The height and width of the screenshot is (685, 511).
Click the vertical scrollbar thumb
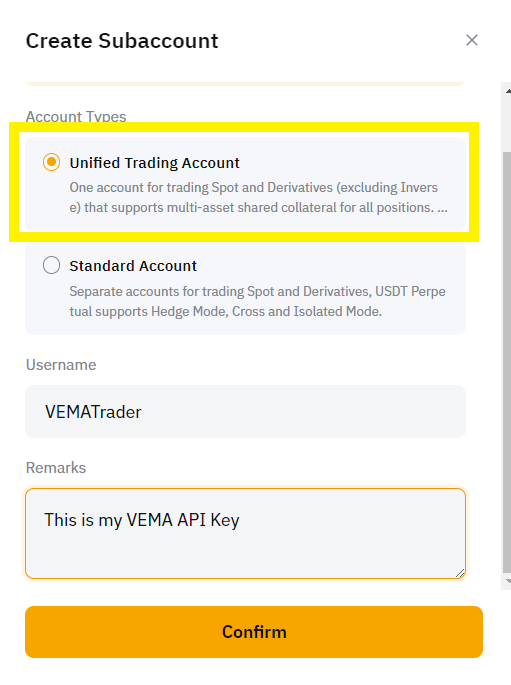point(507,362)
